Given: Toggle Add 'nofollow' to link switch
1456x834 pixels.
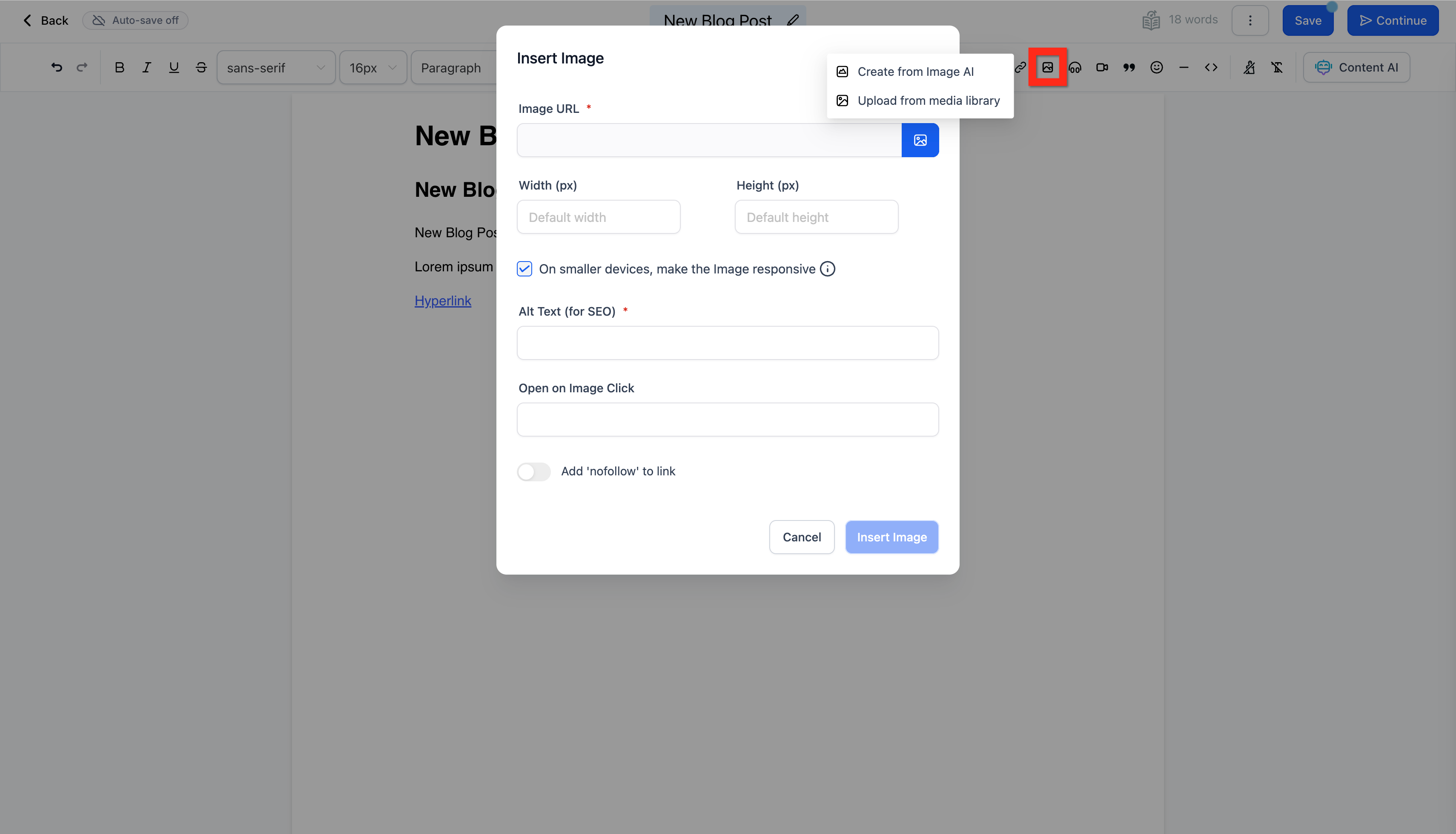Looking at the screenshot, I should pyautogui.click(x=533, y=472).
